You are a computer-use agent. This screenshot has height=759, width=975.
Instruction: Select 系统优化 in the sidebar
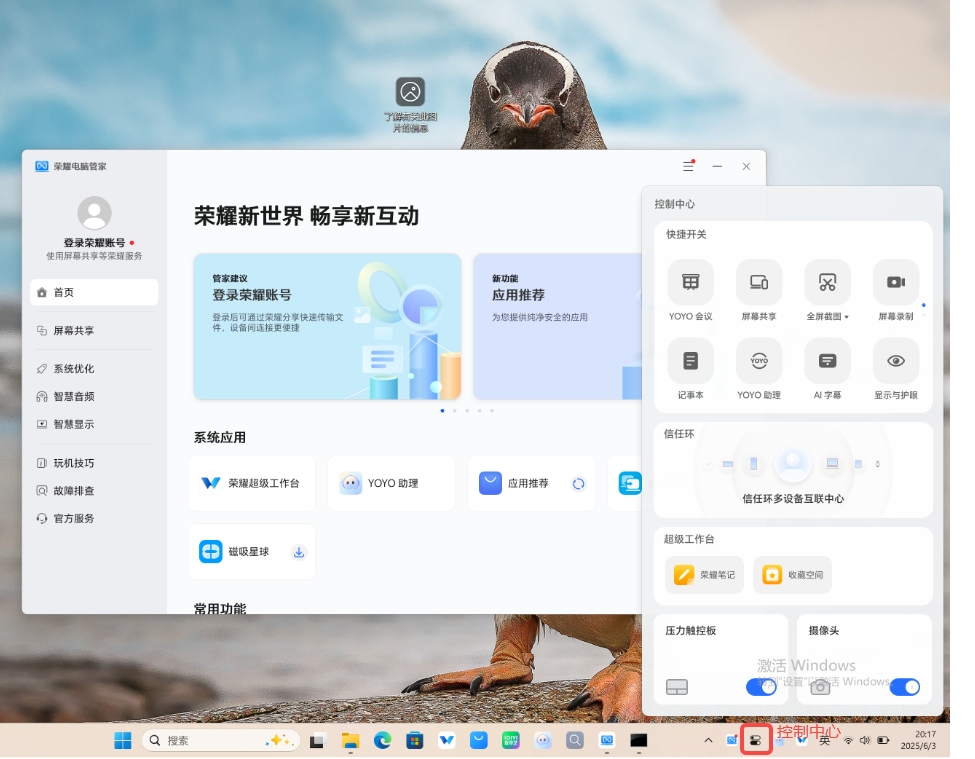click(74, 369)
